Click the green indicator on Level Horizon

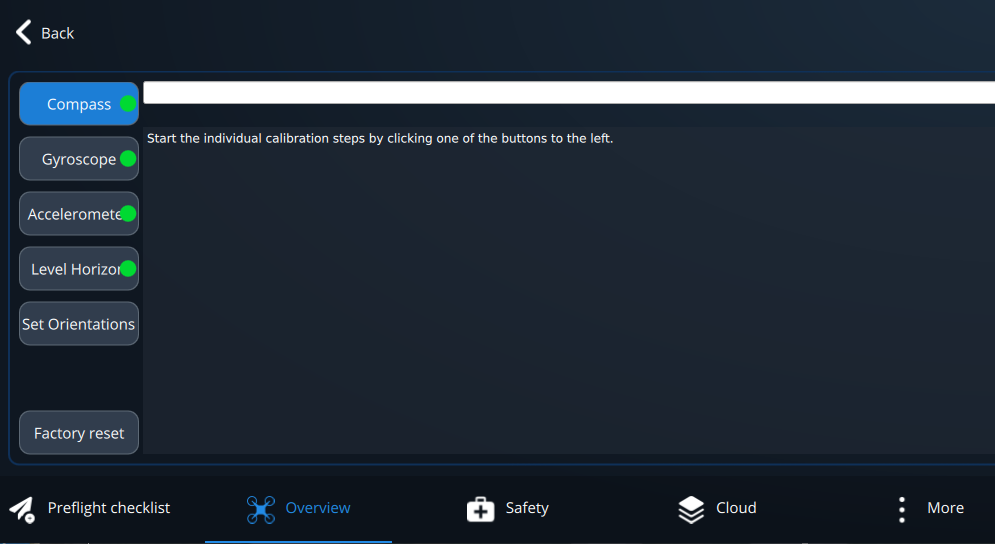[x=128, y=269]
